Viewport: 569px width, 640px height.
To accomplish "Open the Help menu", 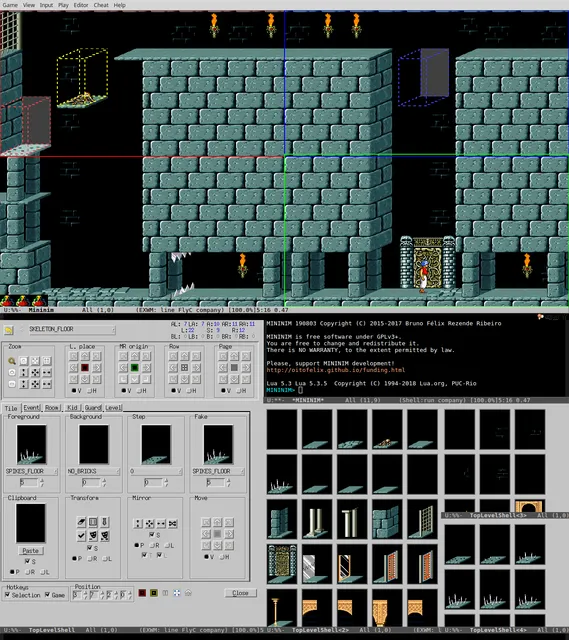I will click(x=120, y=5).
